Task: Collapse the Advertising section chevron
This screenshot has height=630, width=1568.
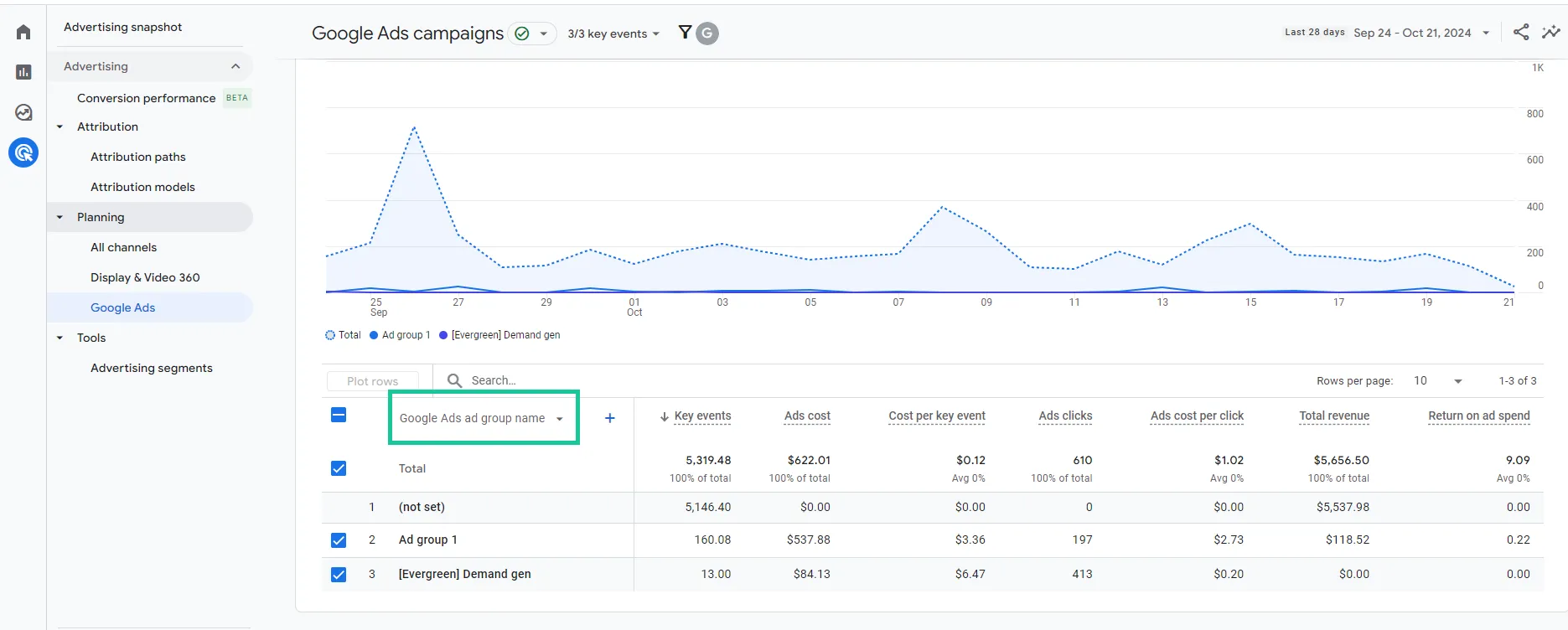Action: click(235, 66)
